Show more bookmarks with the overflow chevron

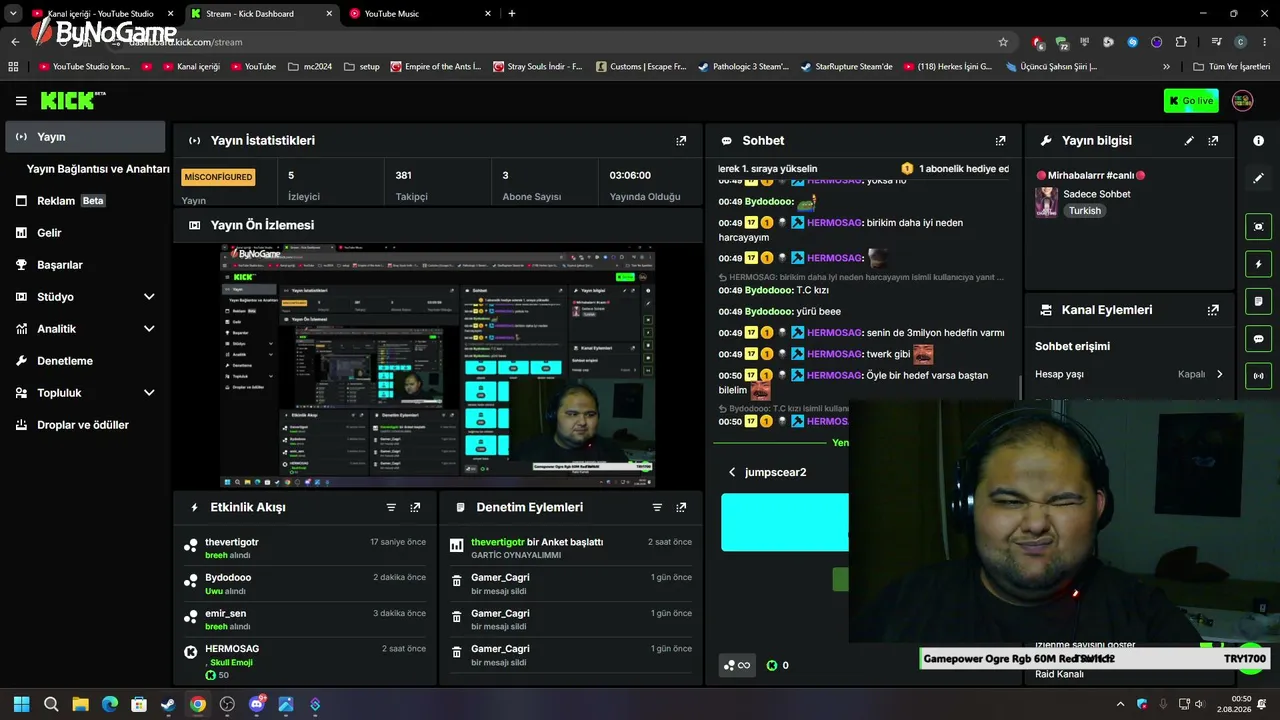pyautogui.click(x=1166, y=67)
